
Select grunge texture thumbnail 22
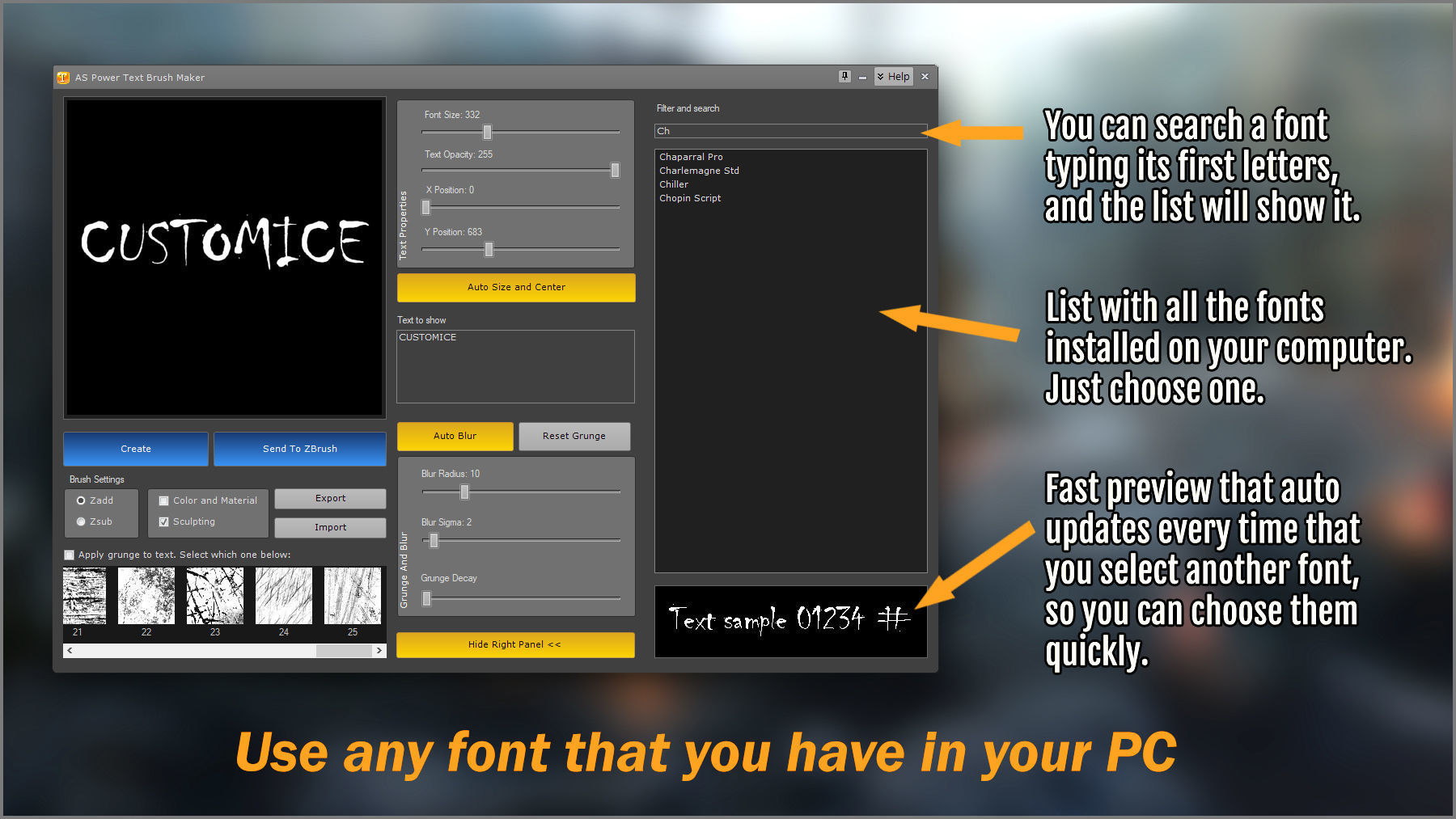146,596
